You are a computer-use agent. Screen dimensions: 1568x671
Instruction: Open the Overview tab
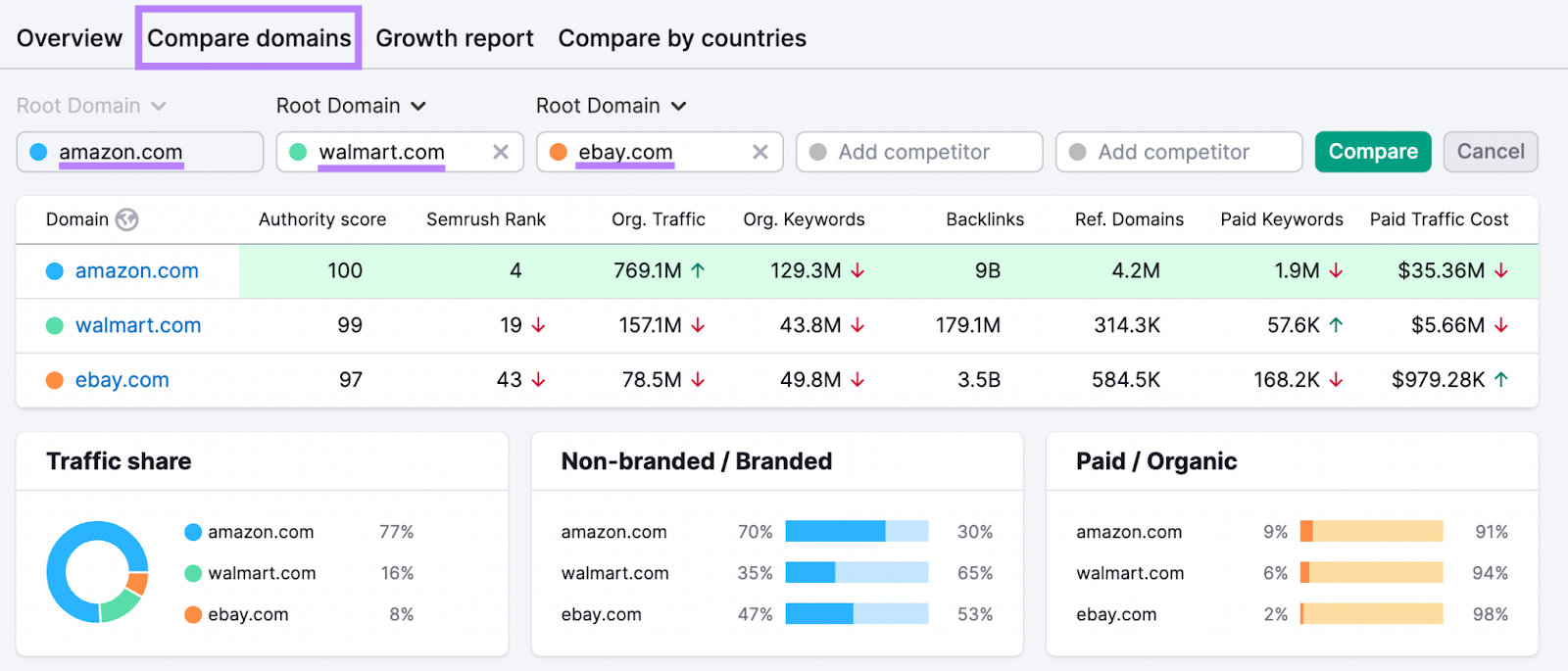70,38
